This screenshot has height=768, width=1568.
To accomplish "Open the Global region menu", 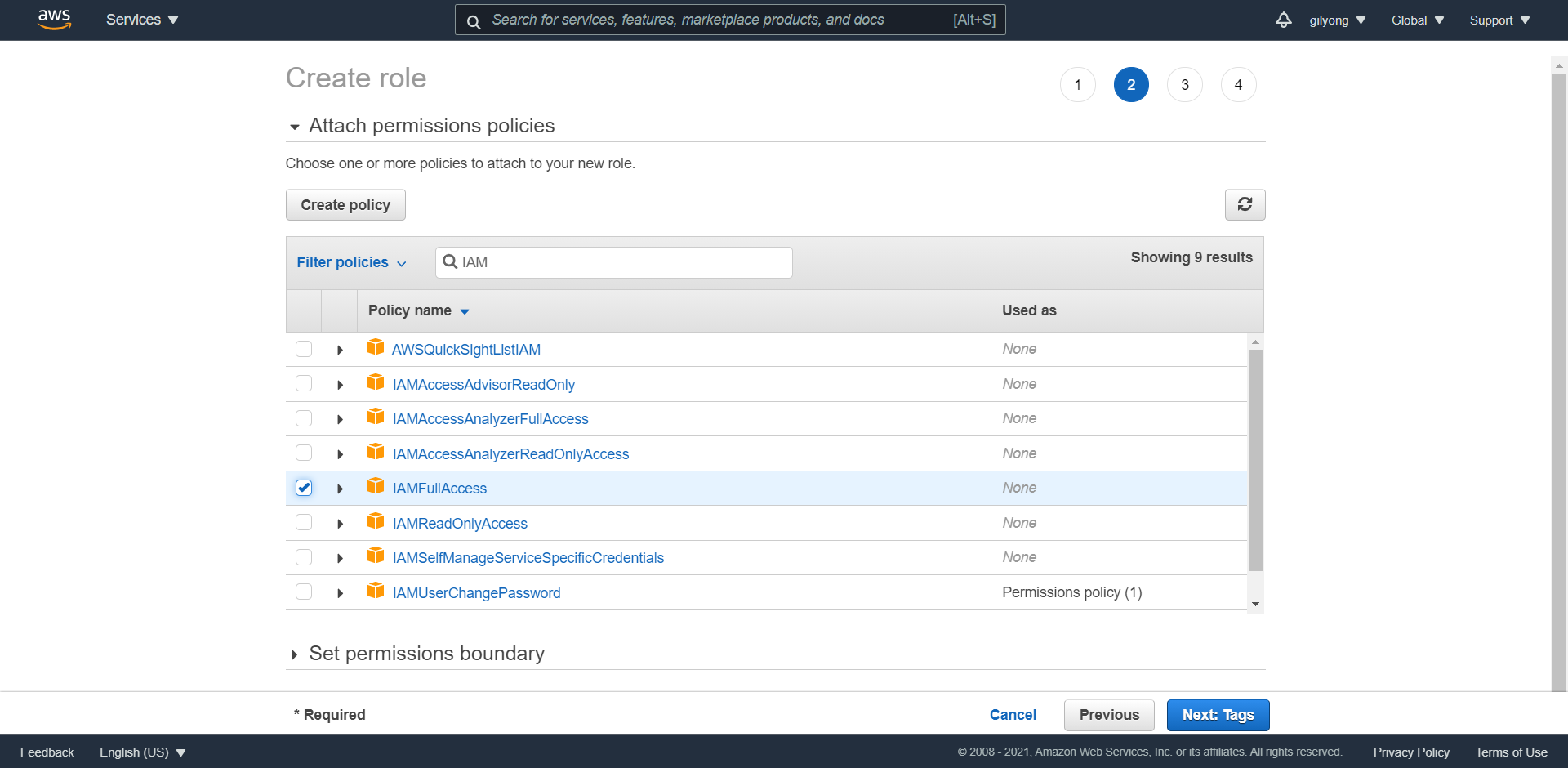I will tap(1418, 20).
